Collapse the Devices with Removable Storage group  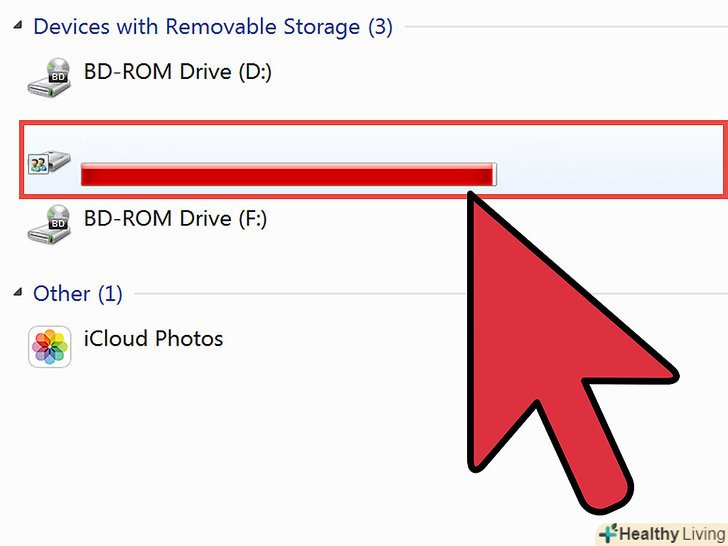pyautogui.click(x=18, y=27)
